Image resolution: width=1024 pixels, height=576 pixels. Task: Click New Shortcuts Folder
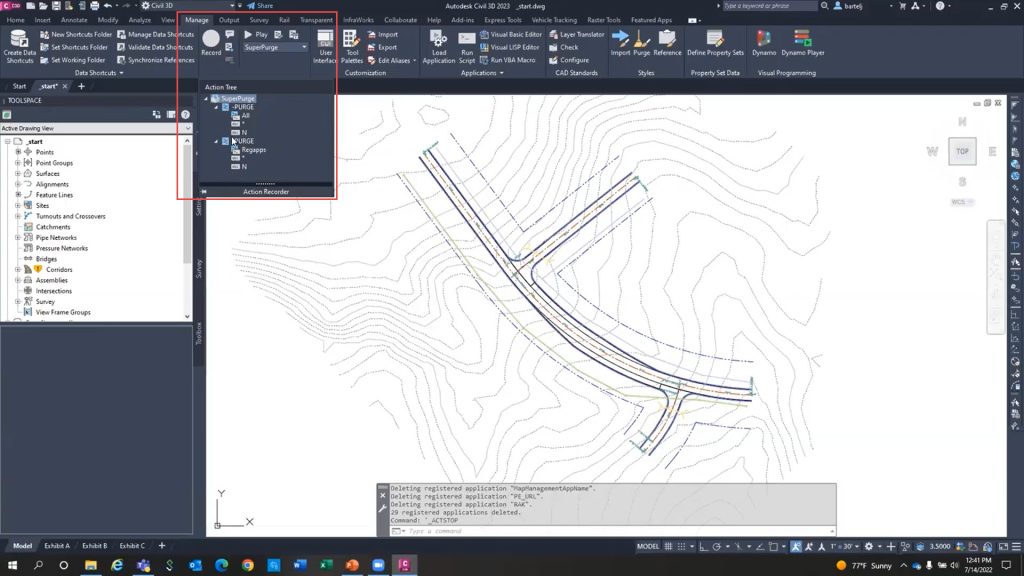(x=76, y=34)
